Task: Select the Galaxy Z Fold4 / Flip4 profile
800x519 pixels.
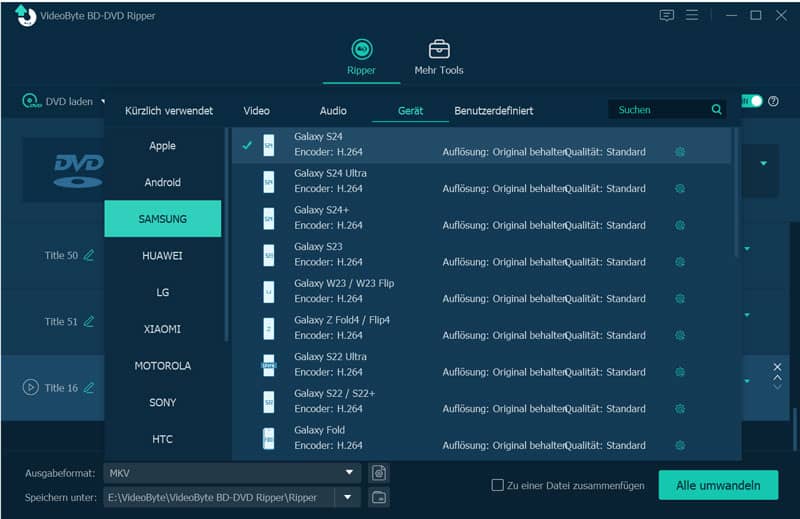Action: pos(481,328)
